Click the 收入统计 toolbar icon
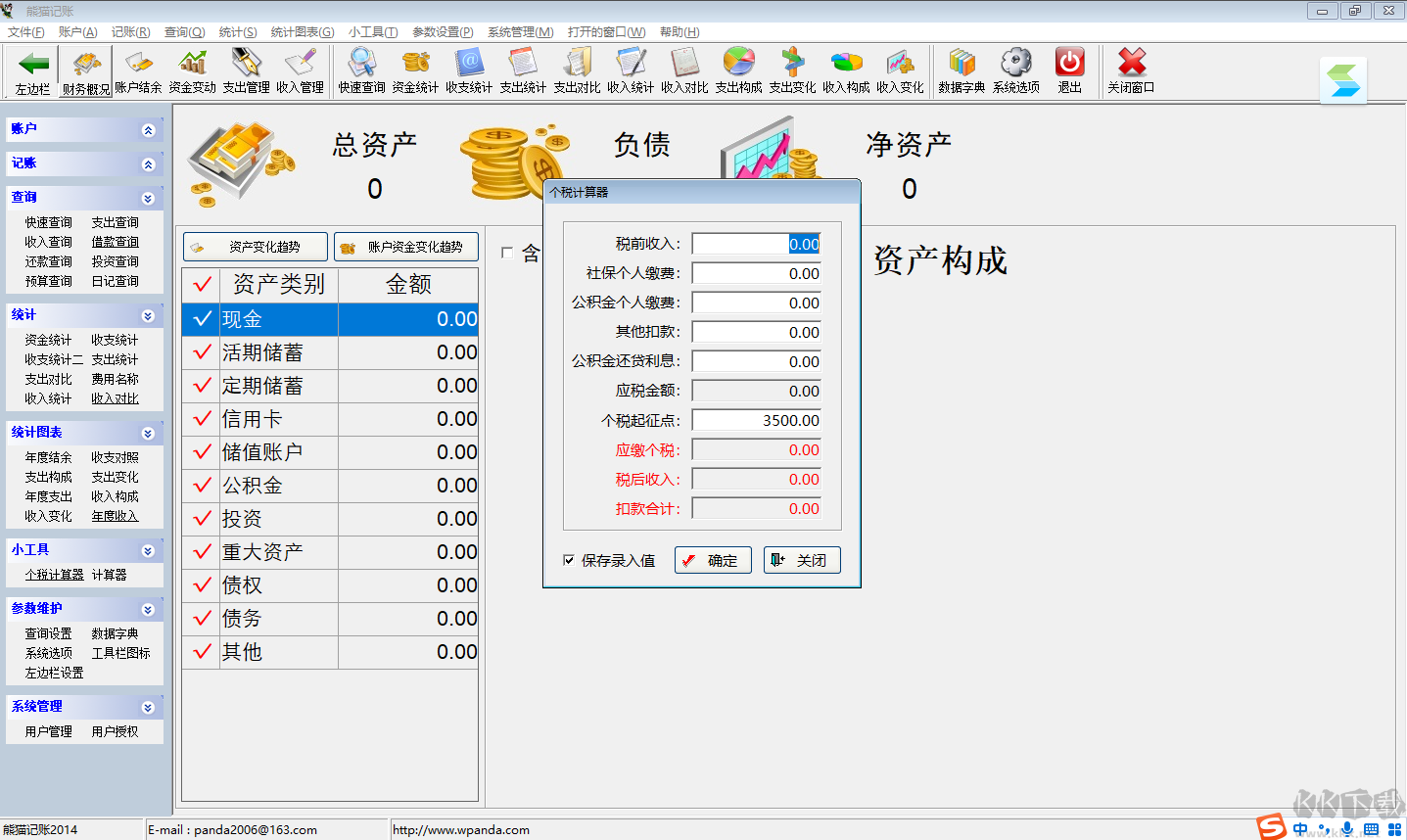Viewport: 1407px width, 840px height. [x=632, y=69]
